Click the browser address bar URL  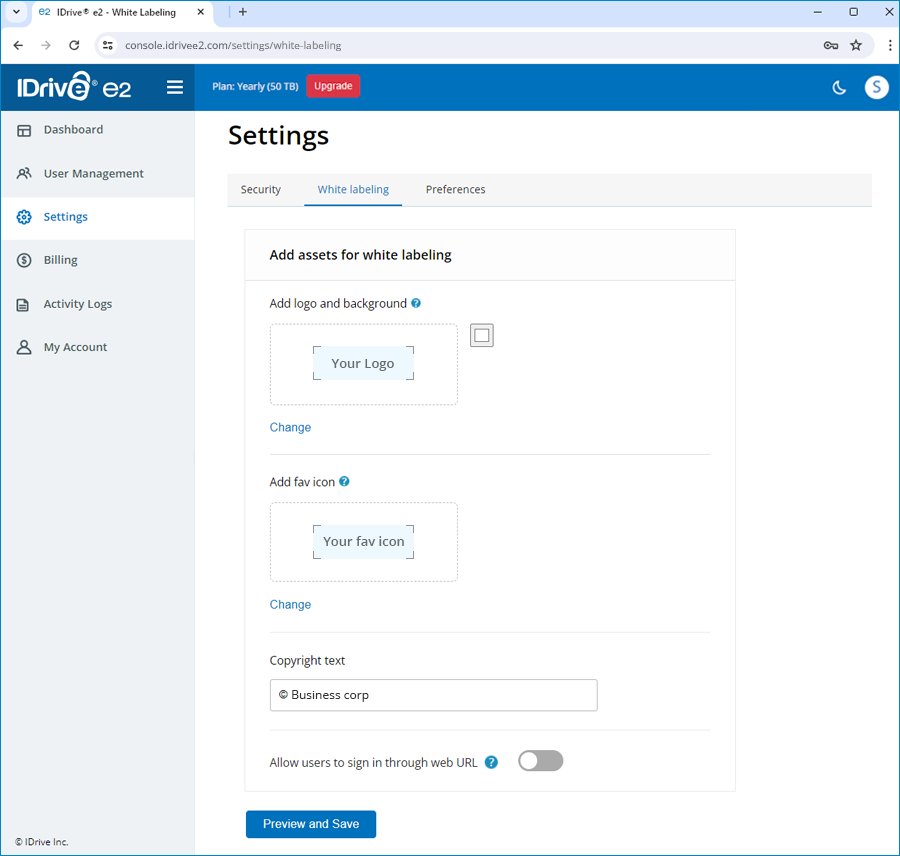pyautogui.click(x=233, y=45)
